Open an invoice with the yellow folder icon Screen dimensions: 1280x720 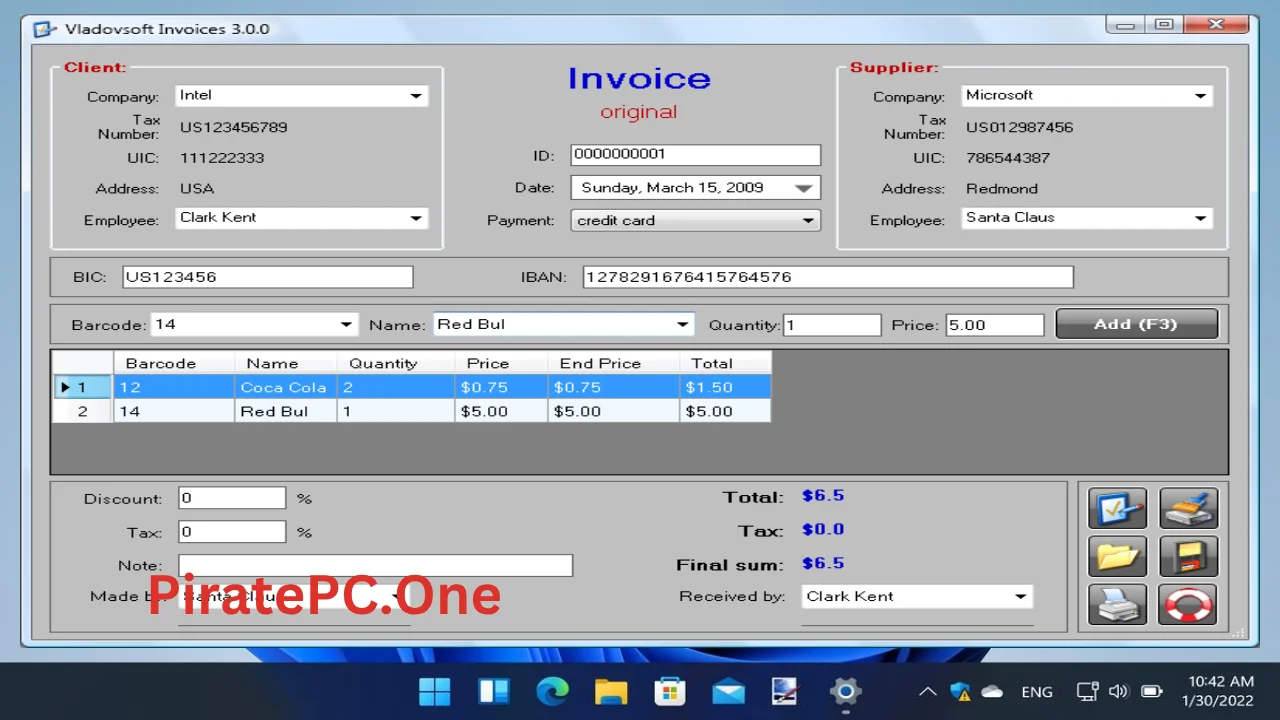point(1117,557)
